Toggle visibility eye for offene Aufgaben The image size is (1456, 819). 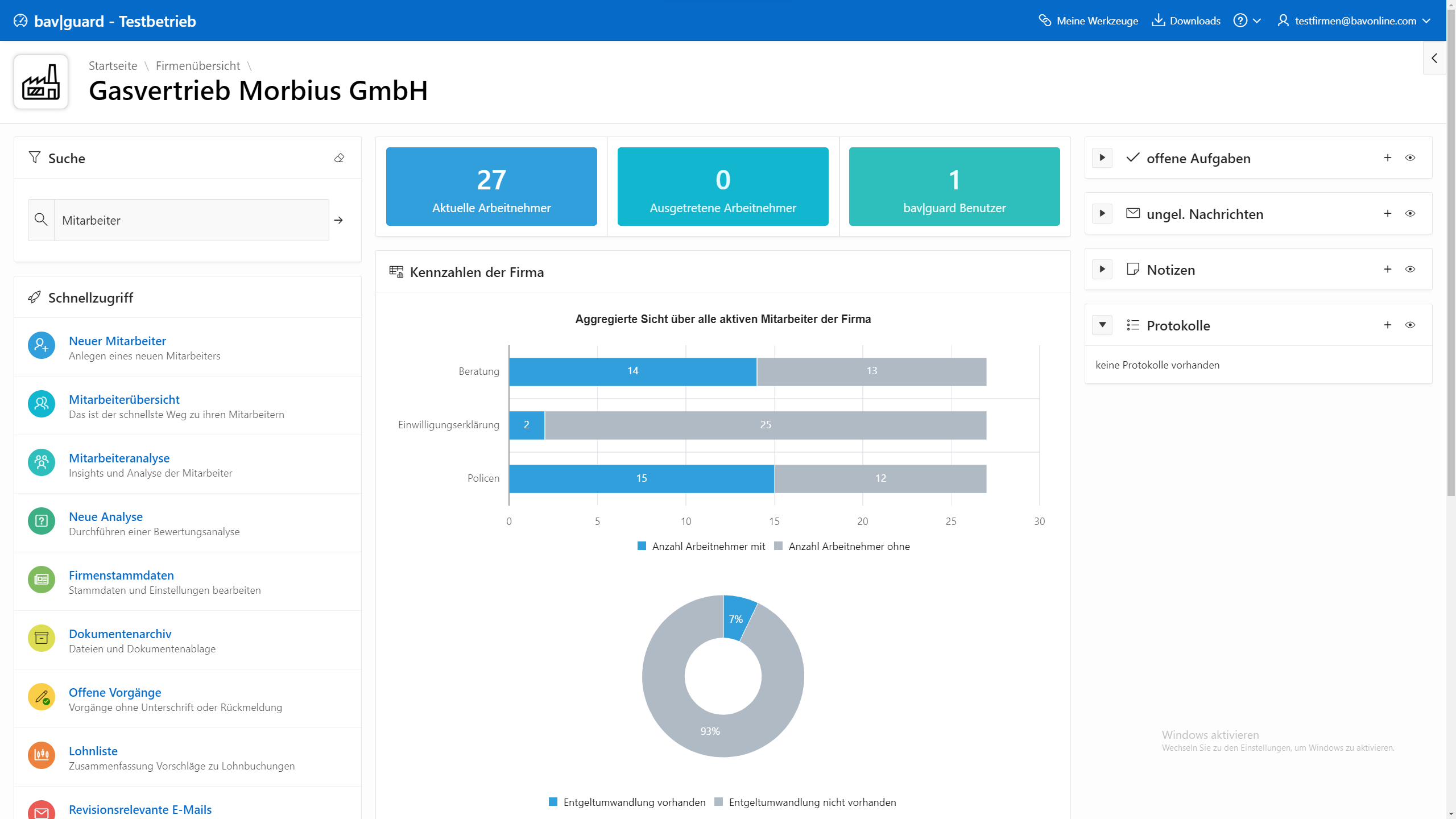point(1410,158)
